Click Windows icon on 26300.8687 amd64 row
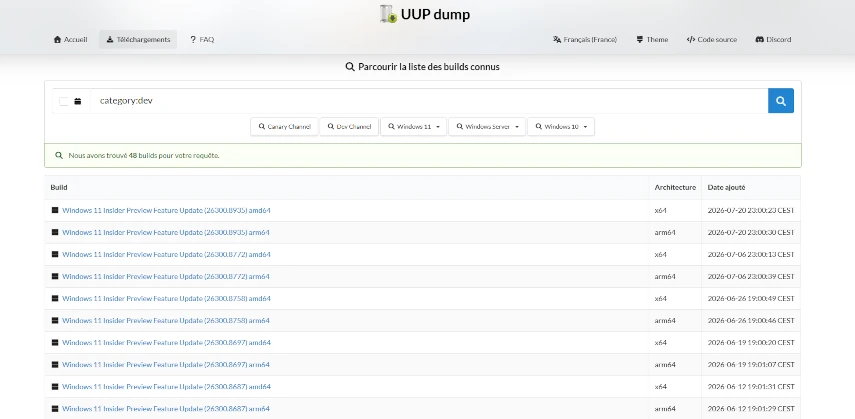 coord(55,387)
